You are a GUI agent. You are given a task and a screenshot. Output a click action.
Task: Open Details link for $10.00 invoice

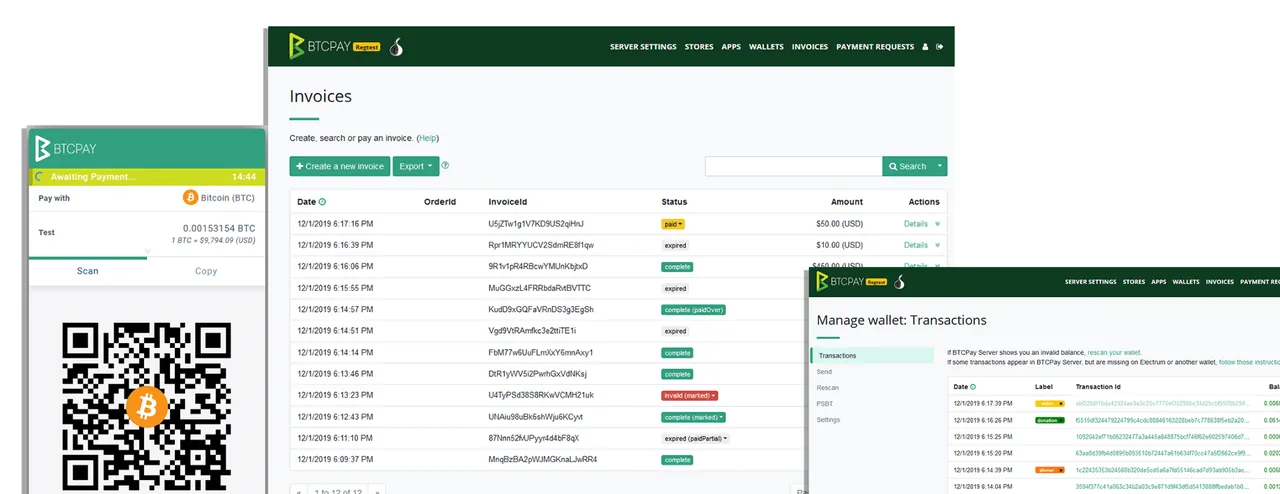916,245
